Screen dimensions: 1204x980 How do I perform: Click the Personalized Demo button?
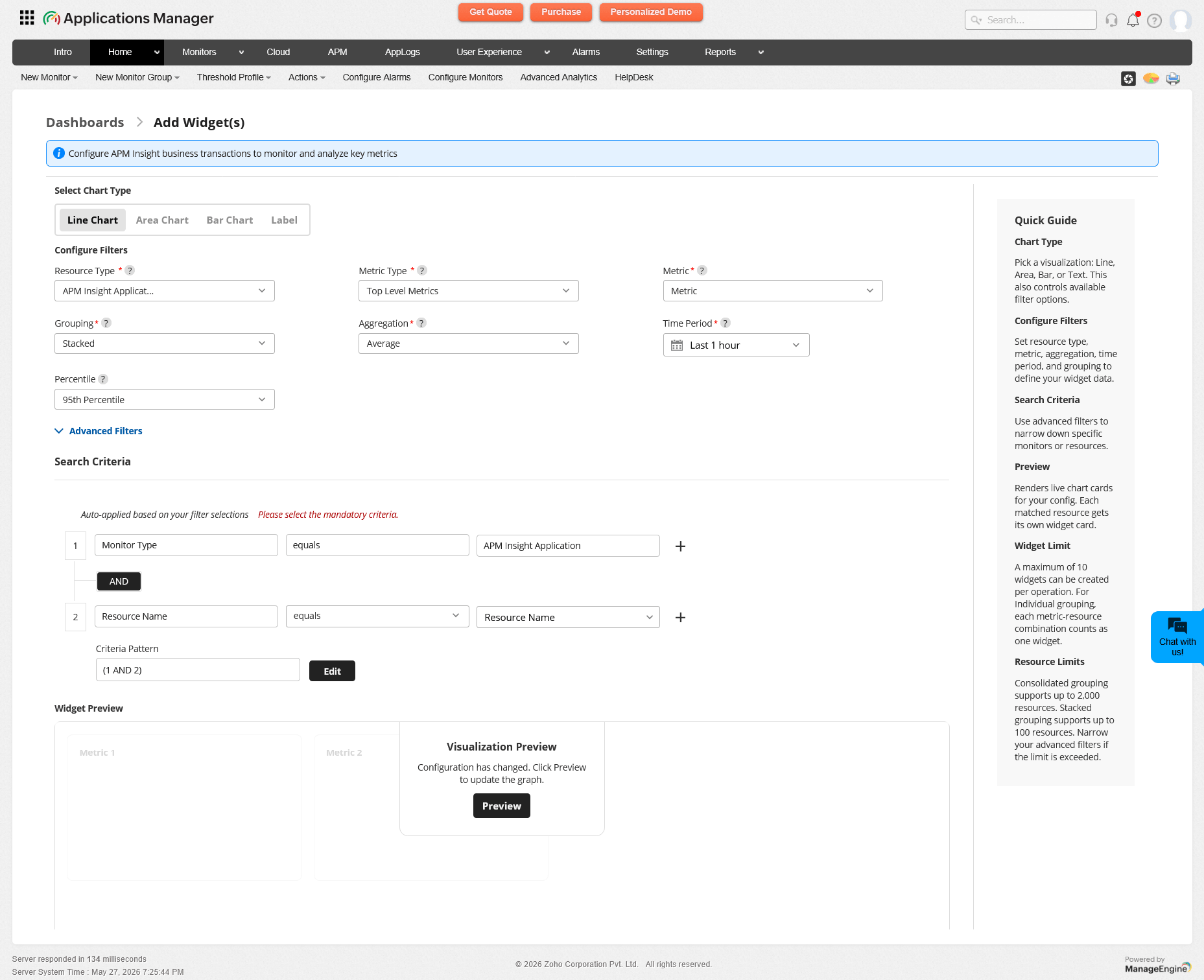coord(651,12)
